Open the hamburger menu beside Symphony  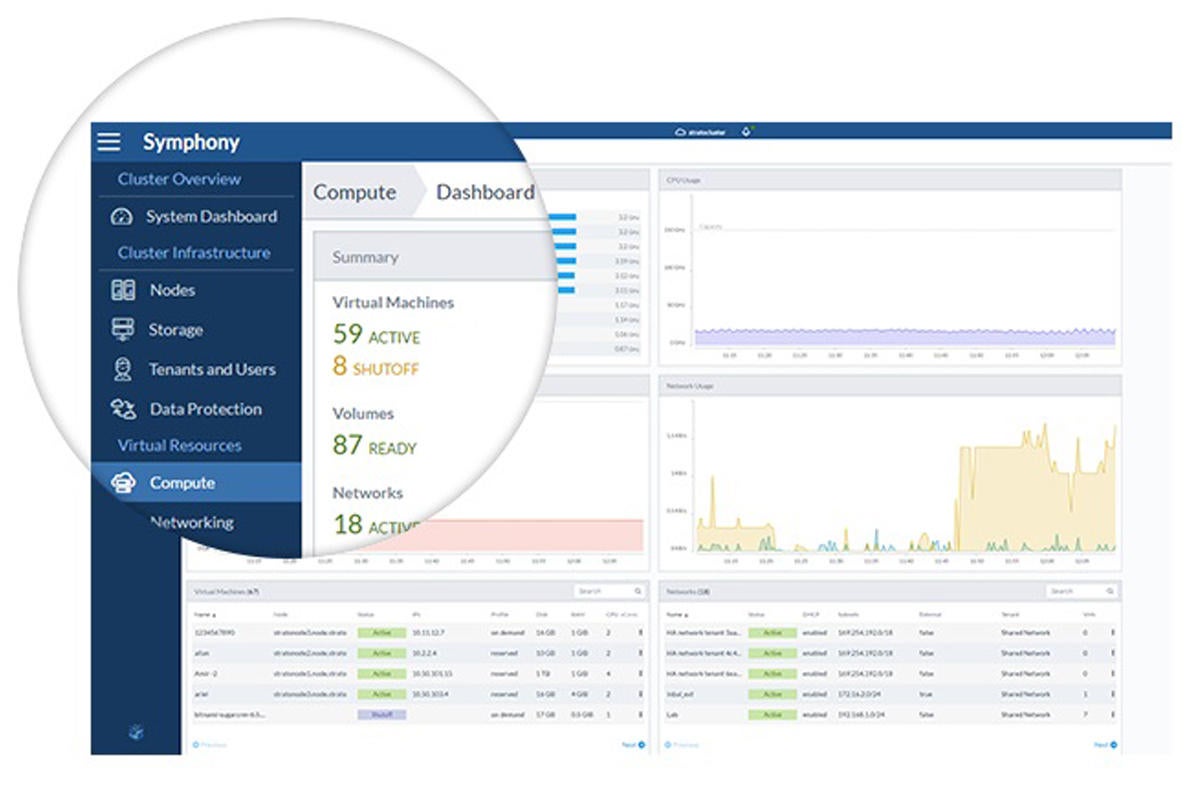pyautogui.click(x=108, y=142)
